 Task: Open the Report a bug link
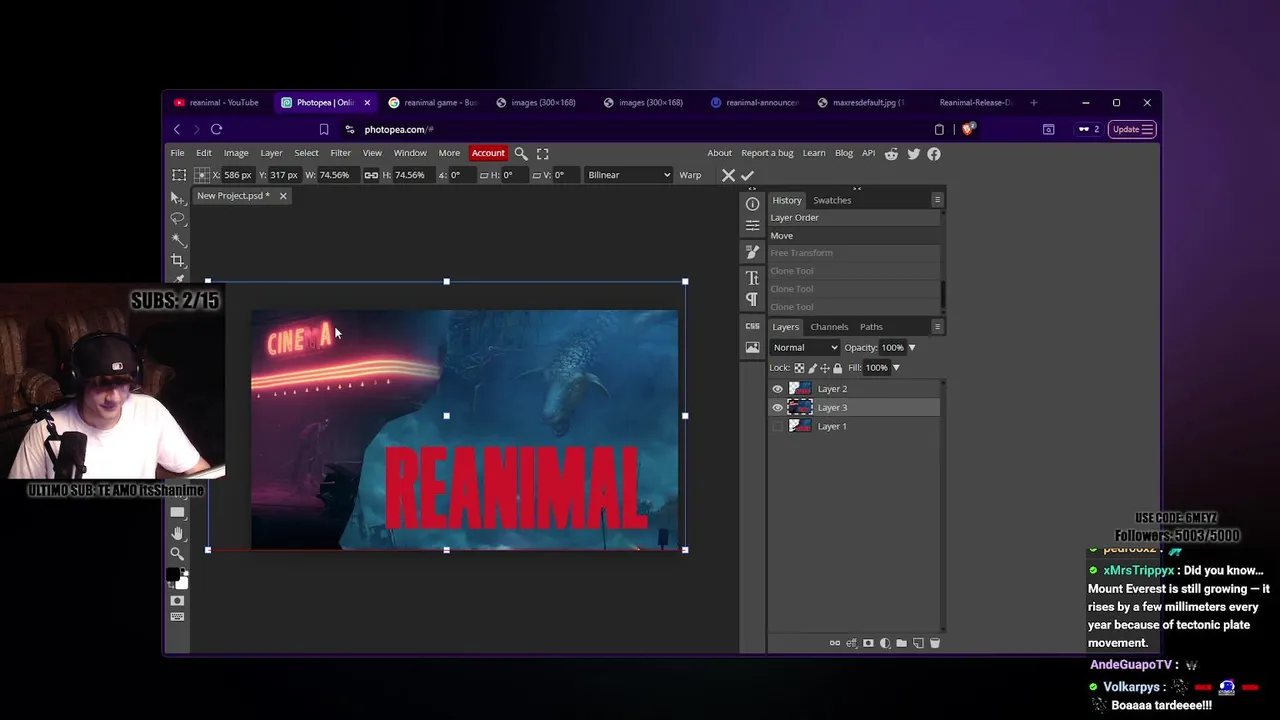767,153
